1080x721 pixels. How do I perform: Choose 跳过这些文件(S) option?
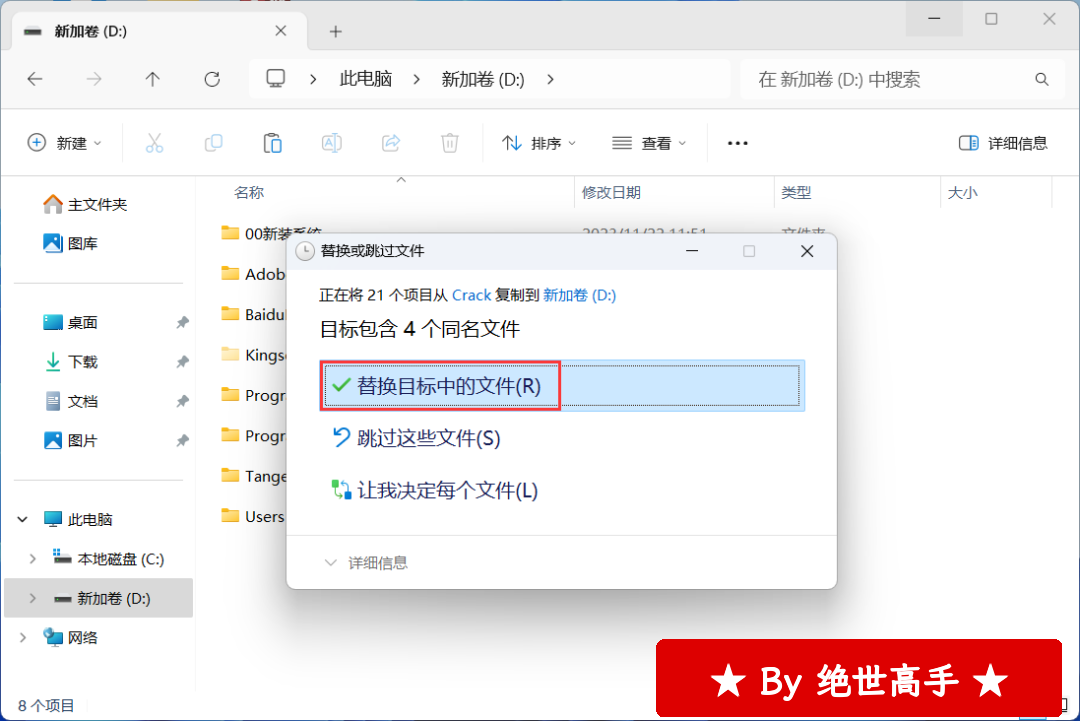point(428,438)
